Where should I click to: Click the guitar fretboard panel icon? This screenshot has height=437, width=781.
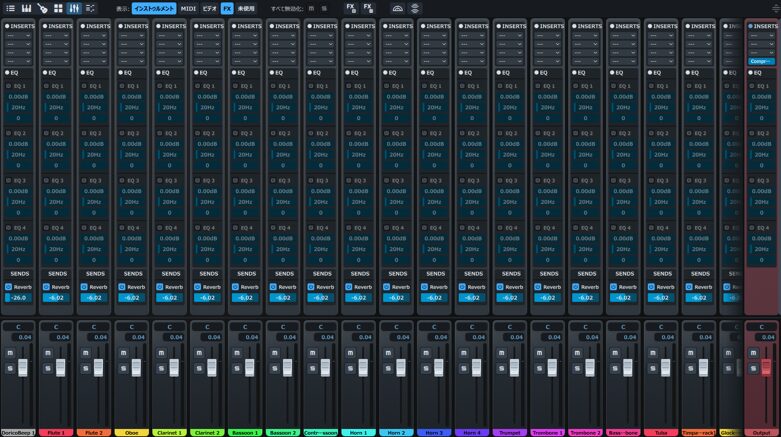pos(42,8)
